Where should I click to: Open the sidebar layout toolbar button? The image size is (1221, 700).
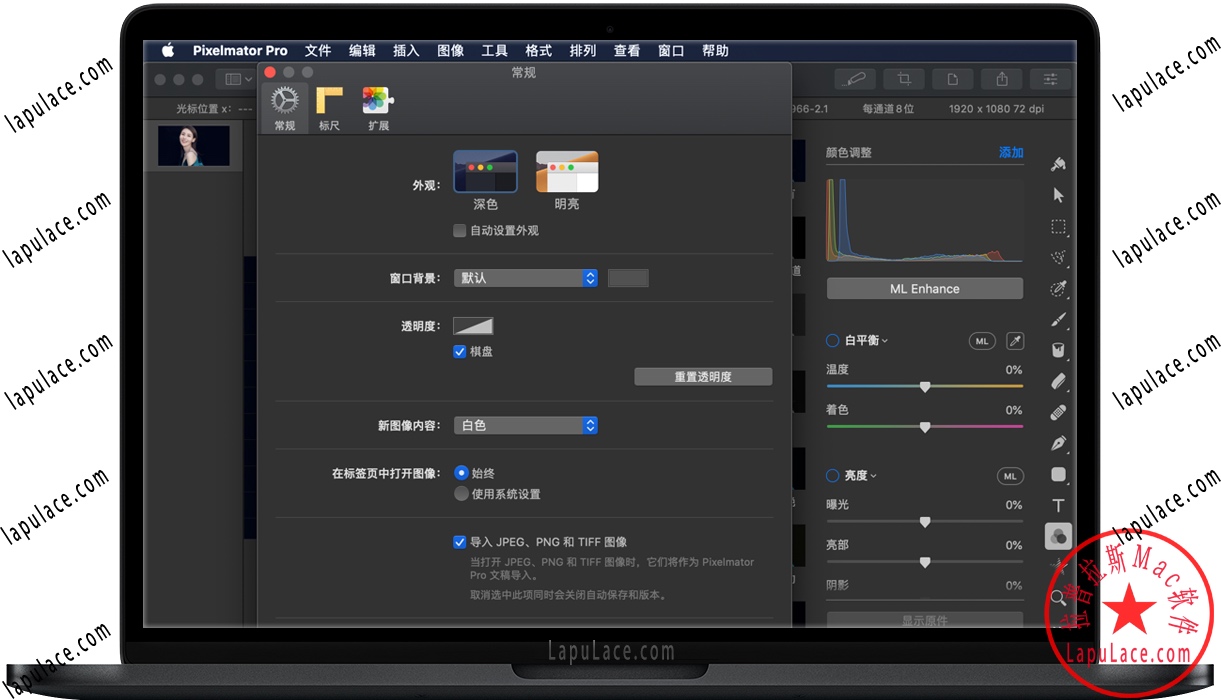pos(236,79)
